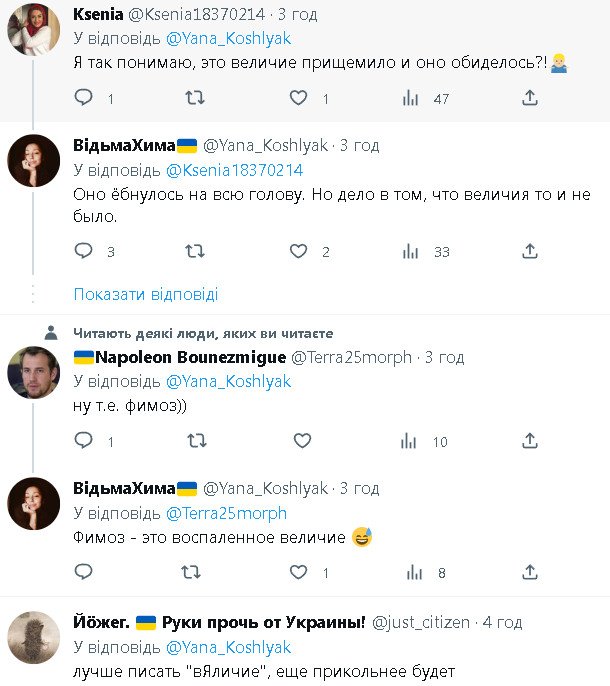The image size is (610, 686).
Task: Expand Показати відповіді thread
Action: (x=146, y=294)
